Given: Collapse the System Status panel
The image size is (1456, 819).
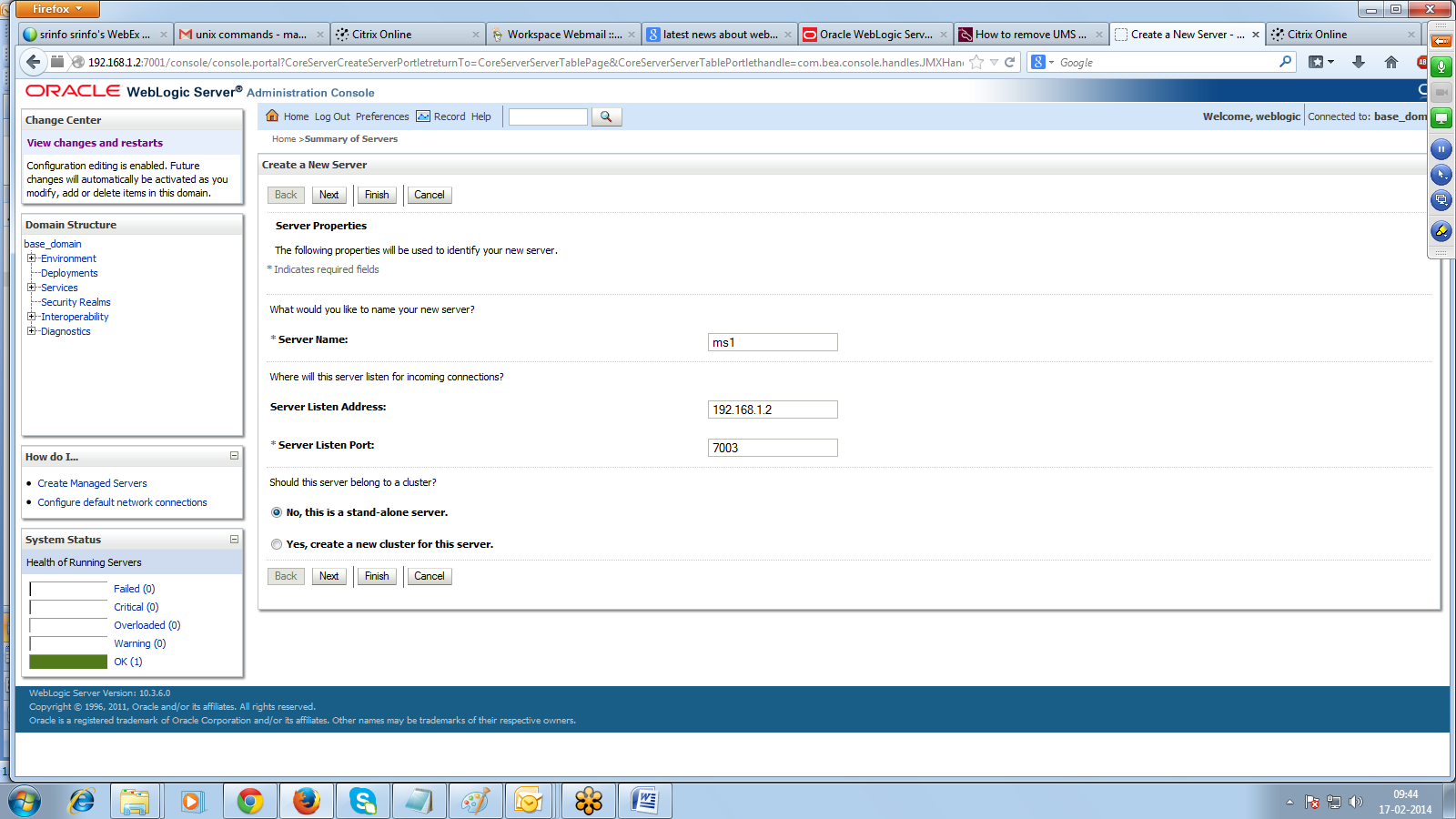Looking at the screenshot, I should click(235, 539).
